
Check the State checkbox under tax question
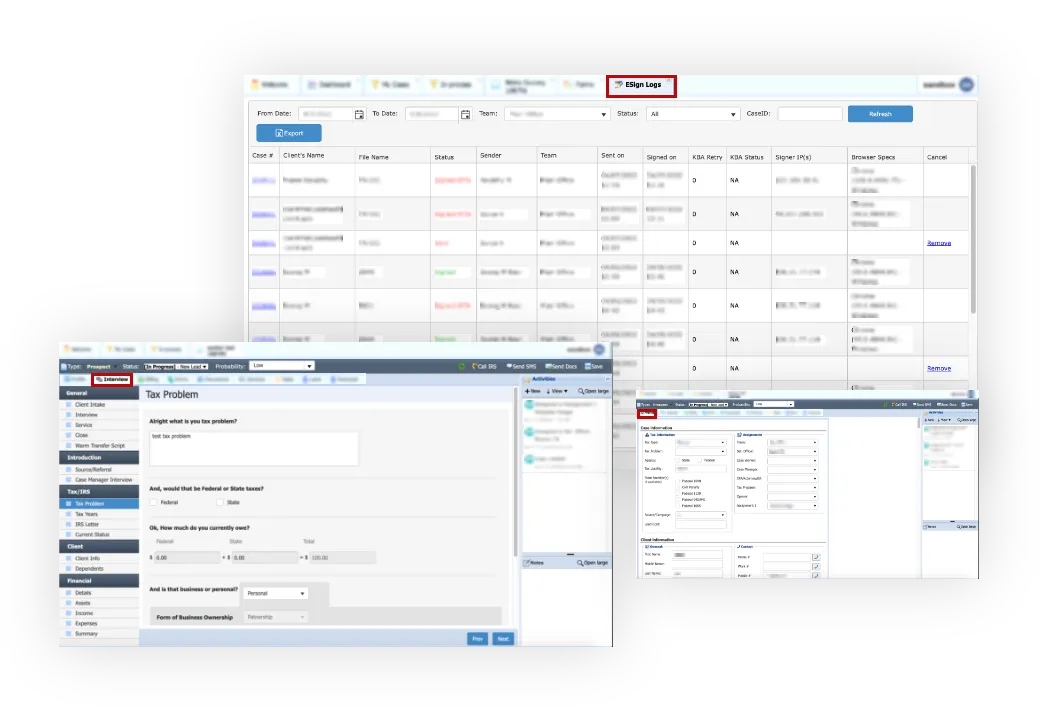[x=219, y=502]
